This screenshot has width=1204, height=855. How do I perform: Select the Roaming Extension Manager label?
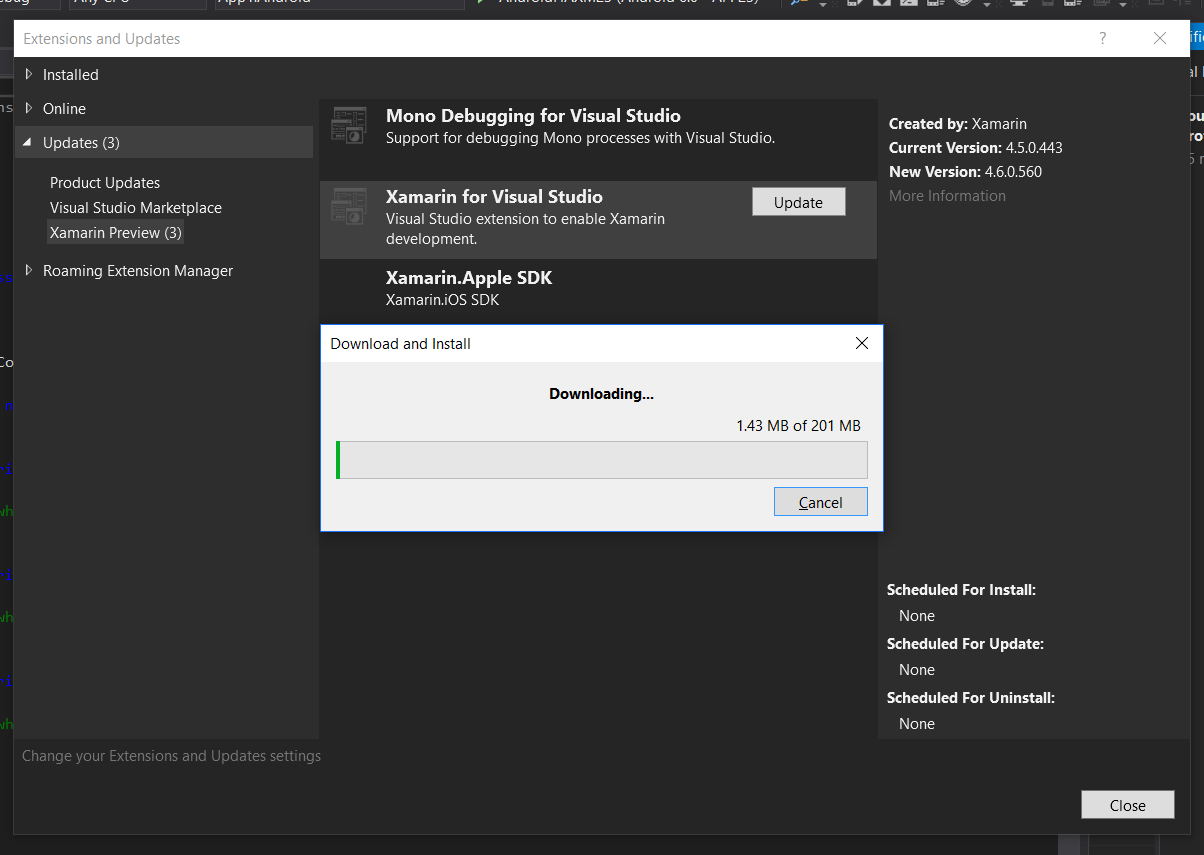[x=138, y=271]
